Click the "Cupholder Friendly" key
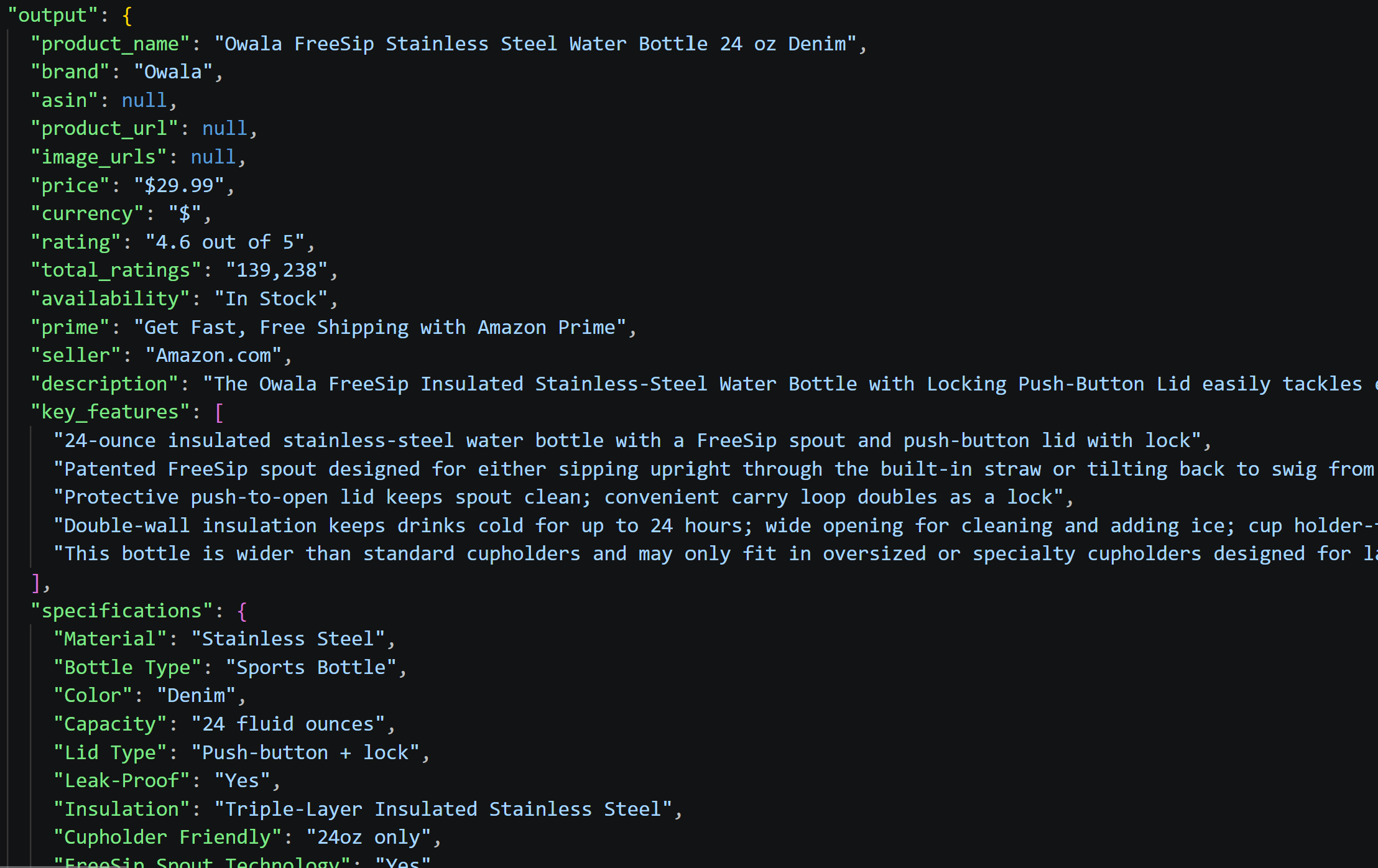This screenshot has height=868, width=1378. click(x=167, y=838)
